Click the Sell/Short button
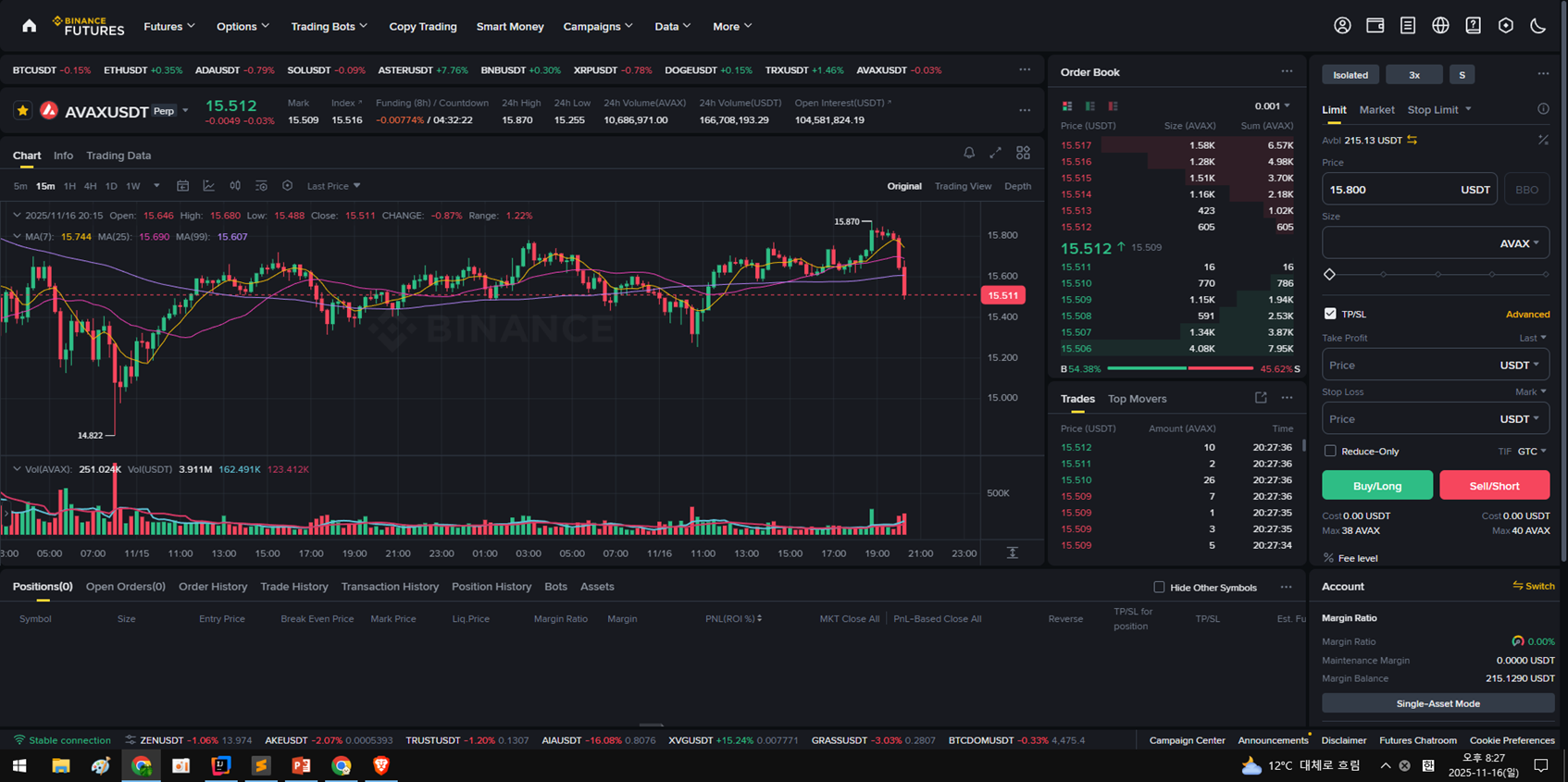1568x782 pixels. pyautogui.click(x=1494, y=485)
